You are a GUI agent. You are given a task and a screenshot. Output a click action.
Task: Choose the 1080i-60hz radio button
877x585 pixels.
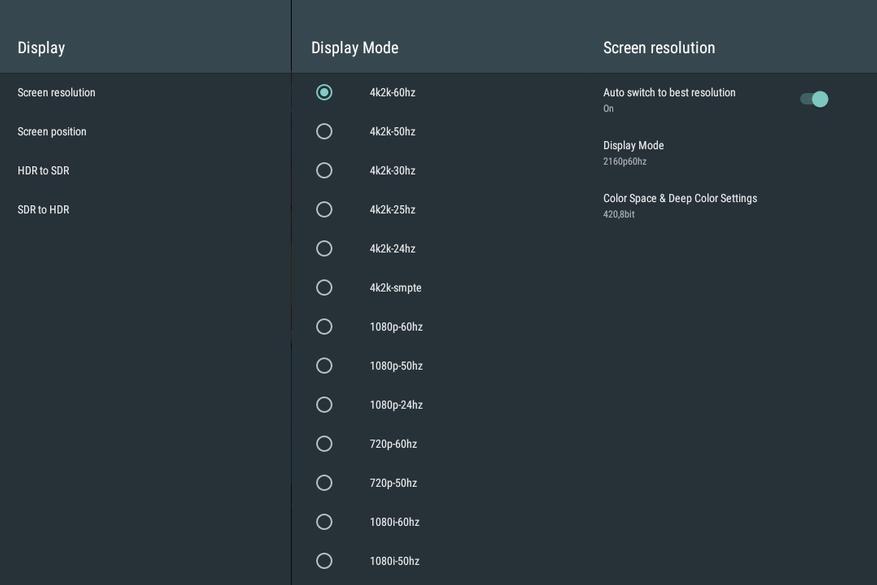(324, 522)
